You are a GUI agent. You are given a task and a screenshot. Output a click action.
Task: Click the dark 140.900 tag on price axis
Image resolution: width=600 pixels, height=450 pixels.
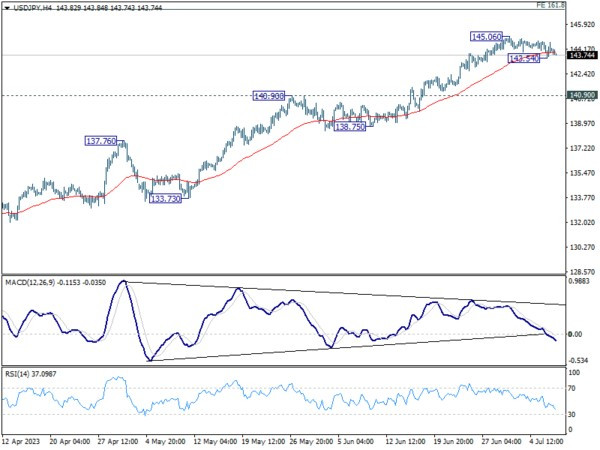[x=582, y=95]
